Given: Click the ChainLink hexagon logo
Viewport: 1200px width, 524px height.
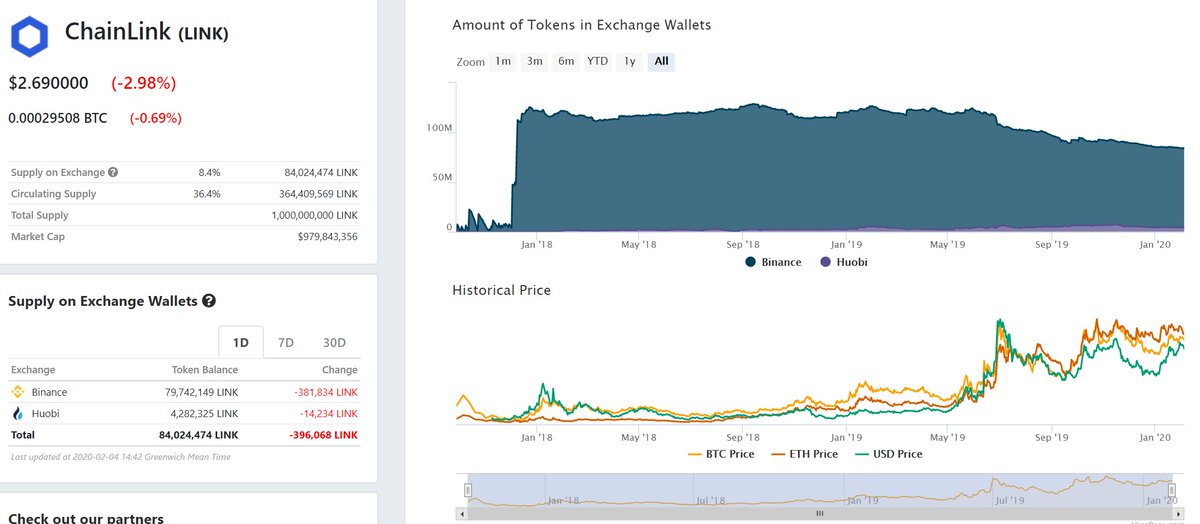Looking at the screenshot, I should click(29, 35).
